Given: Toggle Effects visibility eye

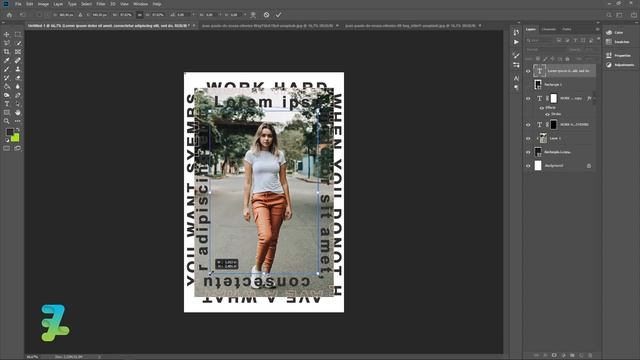Looking at the screenshot, I should [x=542, y=108].
